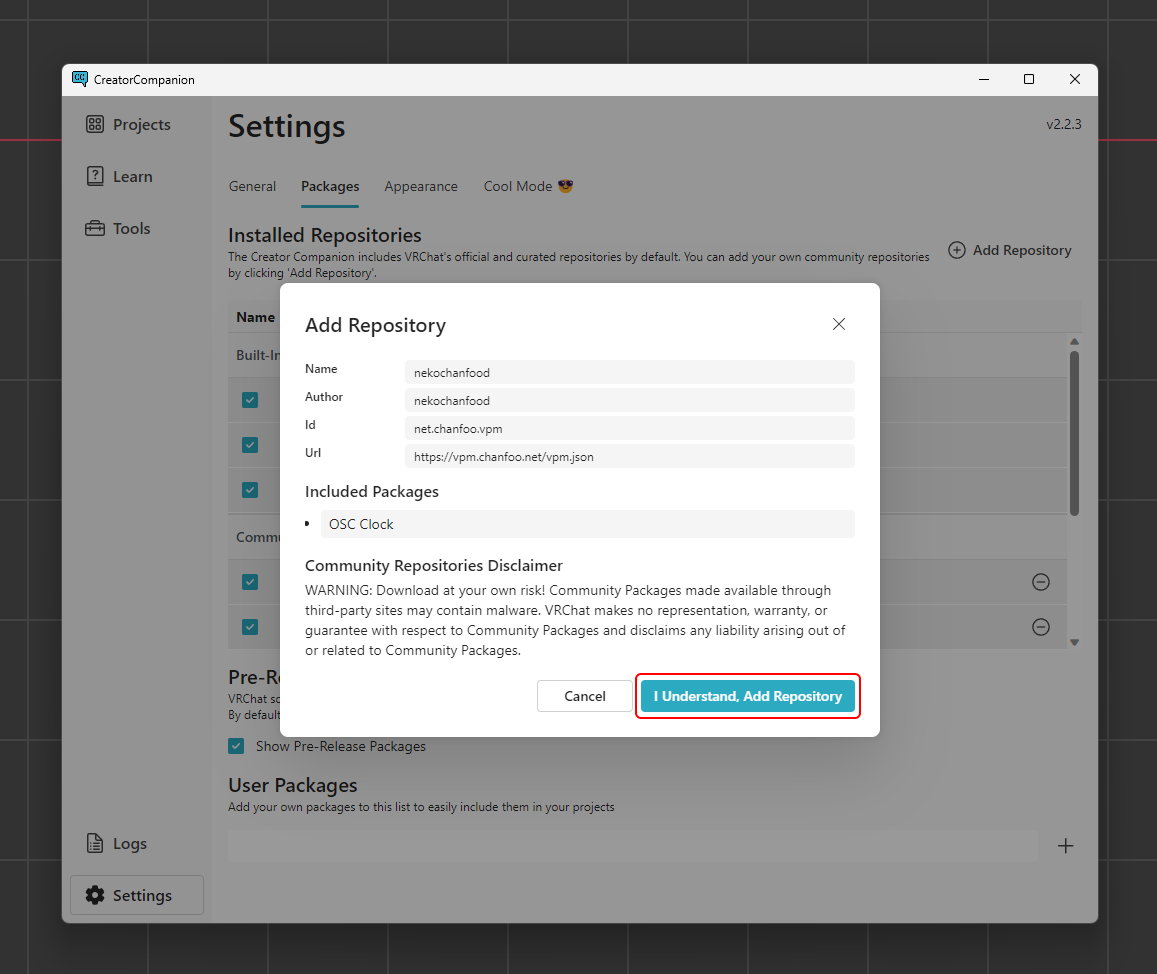Click the Url field in dialog
The height and width of the screenshot is (974, 1157).
[x=629, y=456]
